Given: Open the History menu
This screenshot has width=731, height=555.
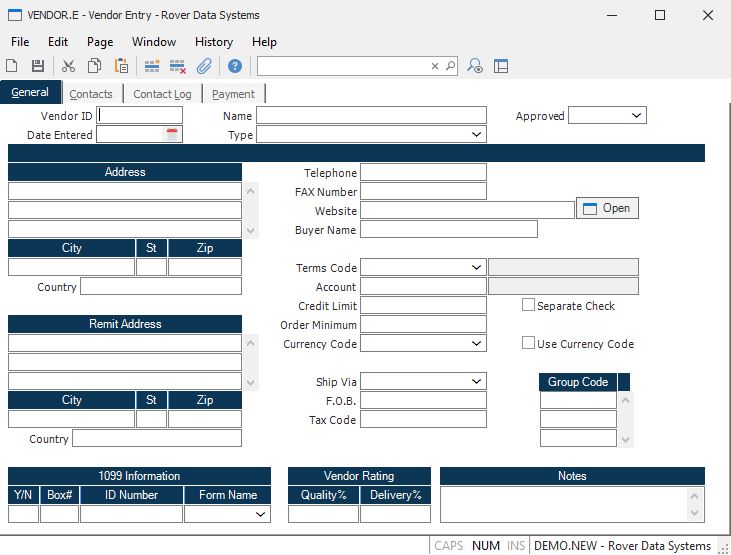Looking at the screenshot, I should [x=213, y=42].
